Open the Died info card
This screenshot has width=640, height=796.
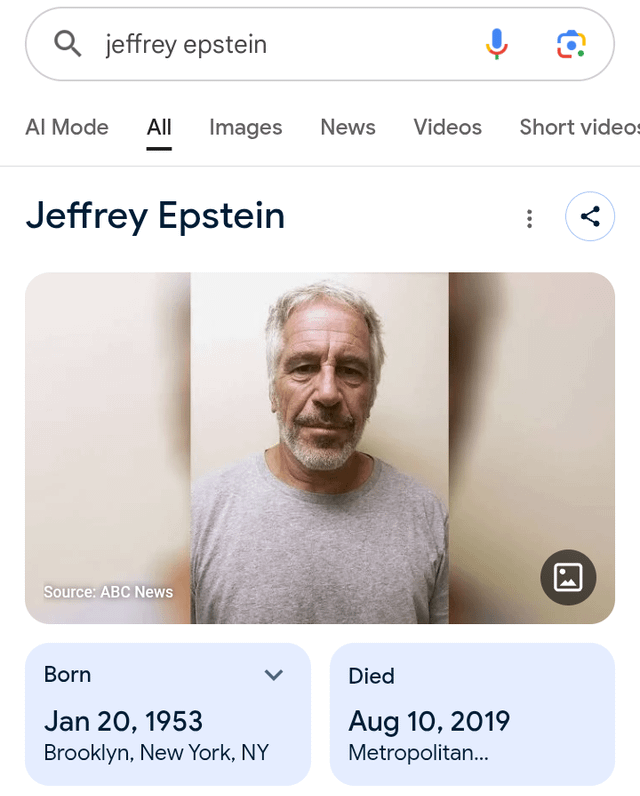472,713
